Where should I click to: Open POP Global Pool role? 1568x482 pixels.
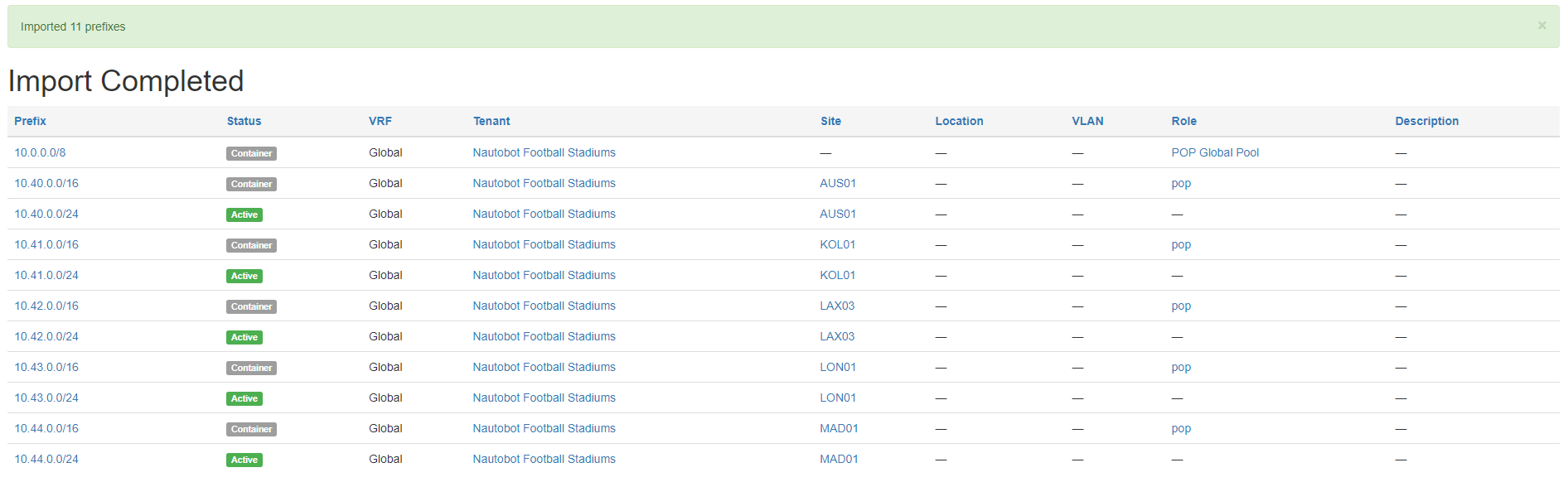1215,152
